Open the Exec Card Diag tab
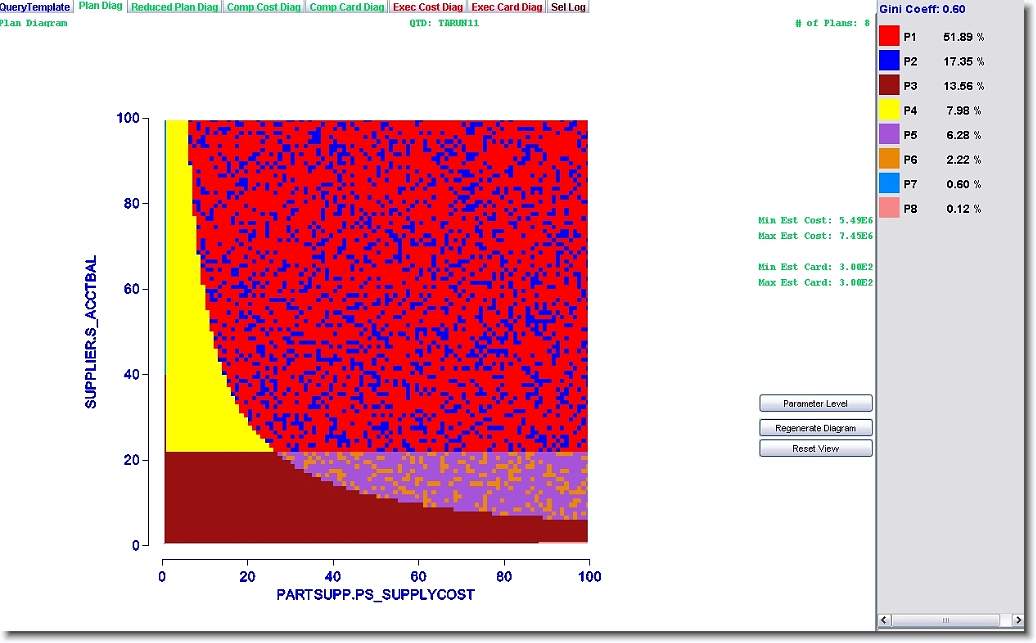Image resolution: width=1036 pixels, height=643 pixels. pos(509,7)
